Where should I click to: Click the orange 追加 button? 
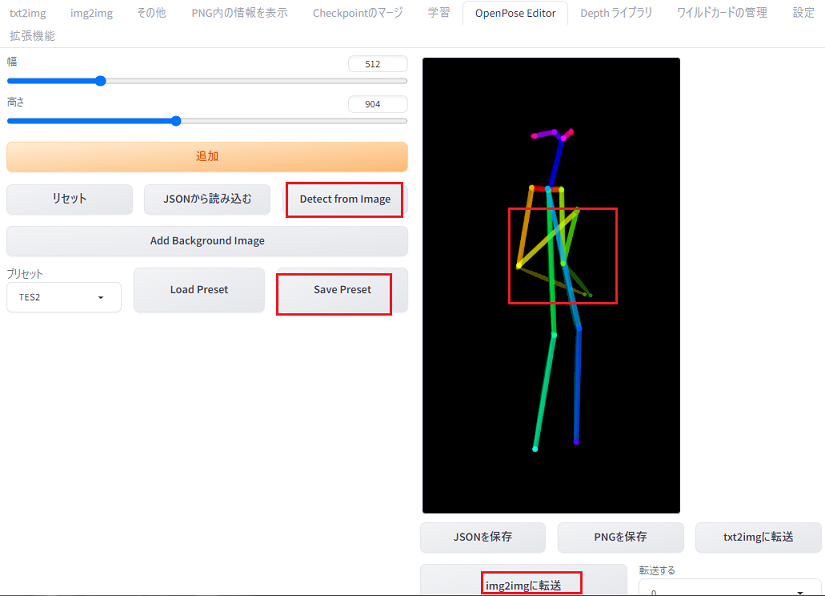pos(207,156)
